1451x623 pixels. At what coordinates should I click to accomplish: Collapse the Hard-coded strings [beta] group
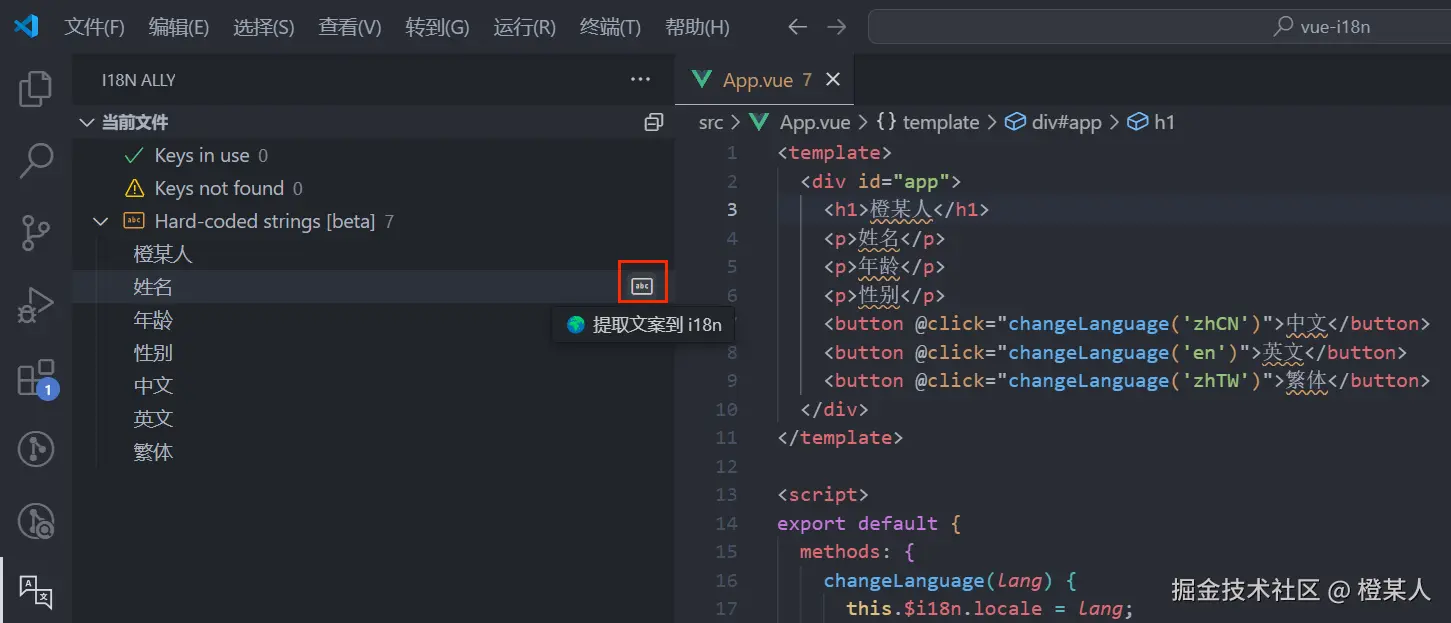coord(100,221)
